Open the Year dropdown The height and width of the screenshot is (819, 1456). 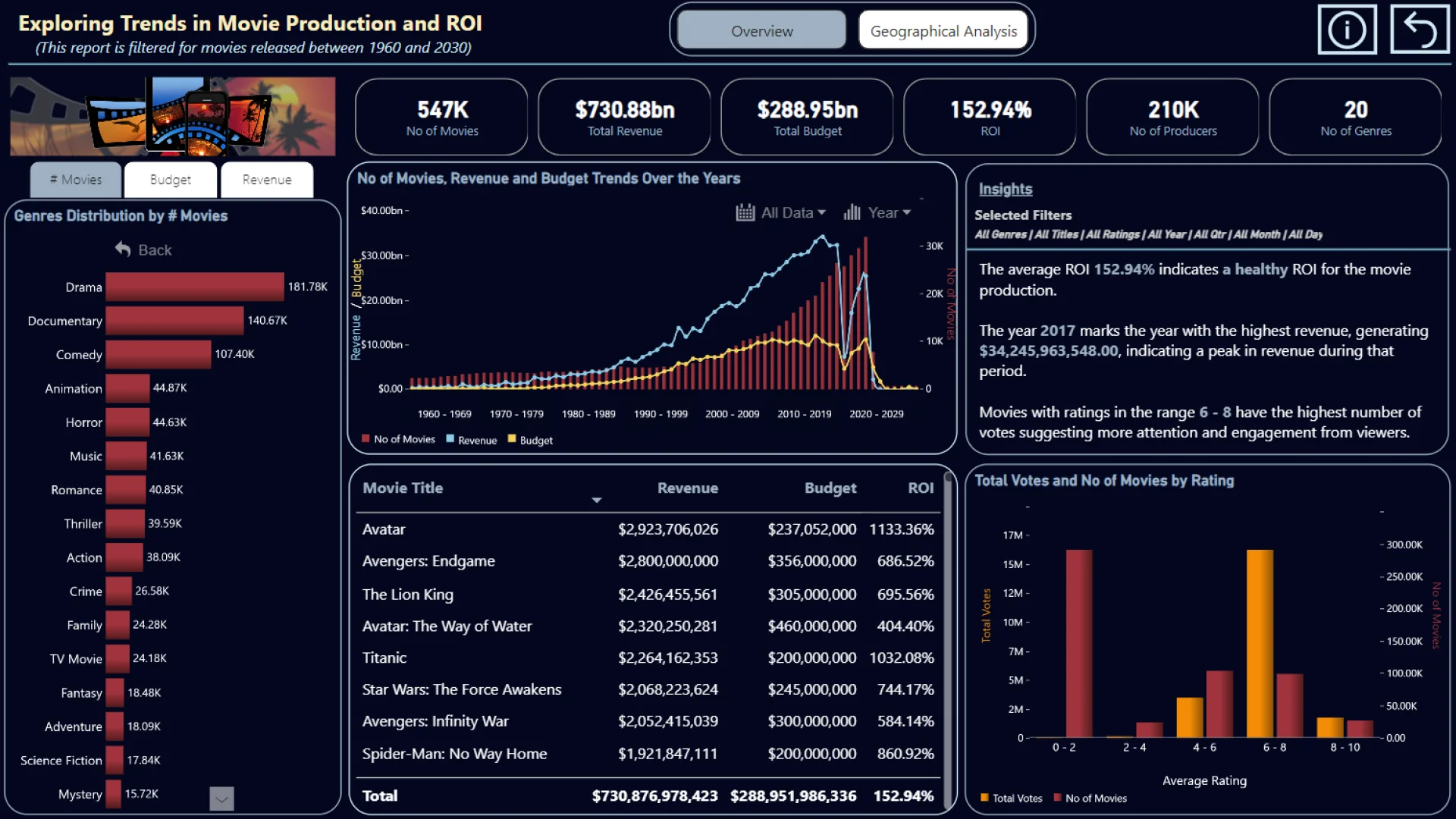tap(890, 212)
